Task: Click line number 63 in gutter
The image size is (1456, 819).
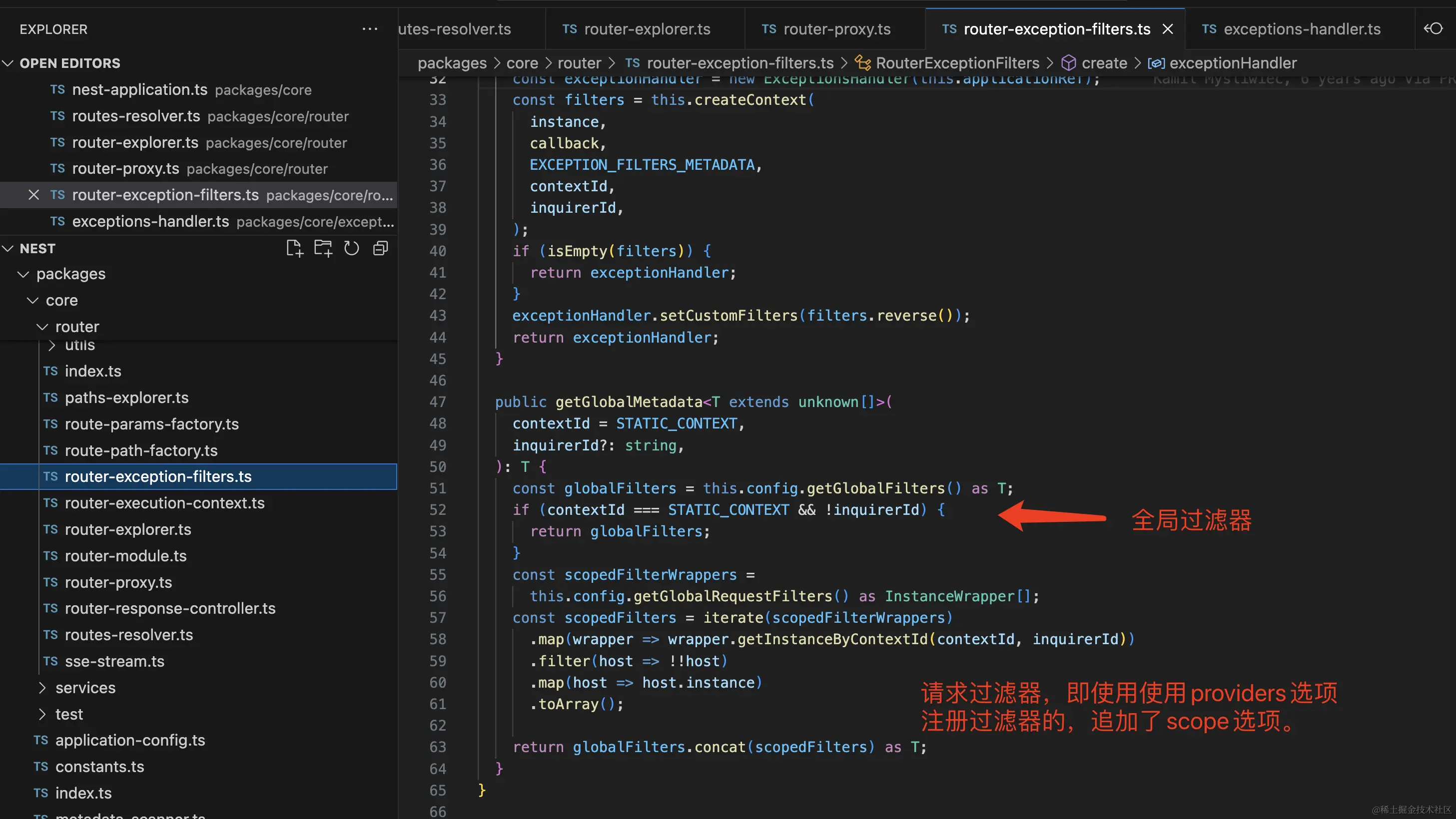Action: point(438,747)
